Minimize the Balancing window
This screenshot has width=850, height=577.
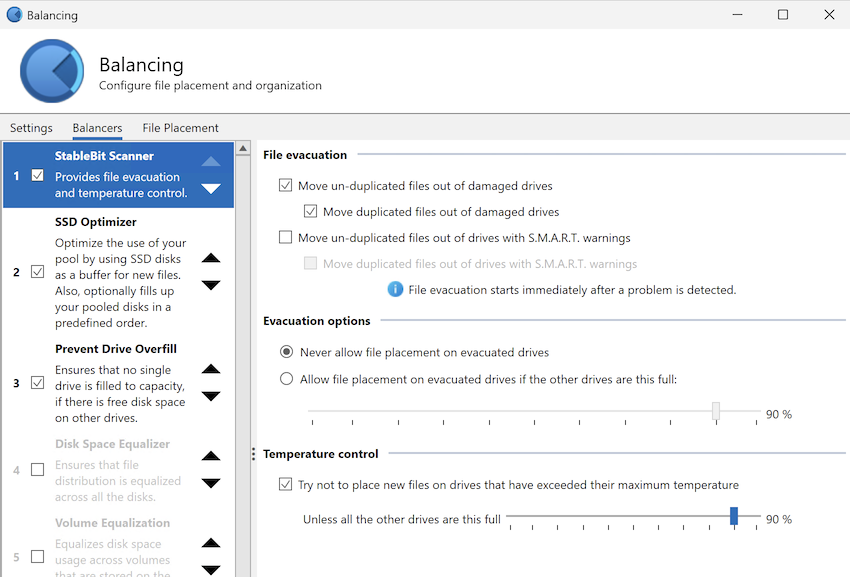pyautogui.click(x=737, y=15)
